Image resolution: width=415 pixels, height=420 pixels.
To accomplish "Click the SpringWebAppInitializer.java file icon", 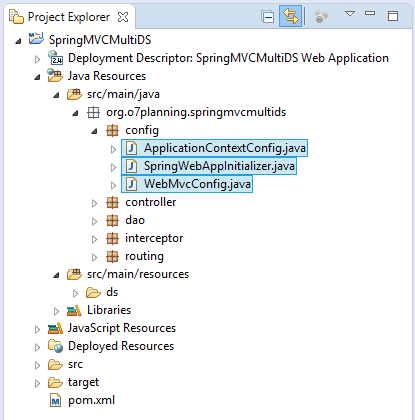I will pyautogui.click(x=131, y=166).
